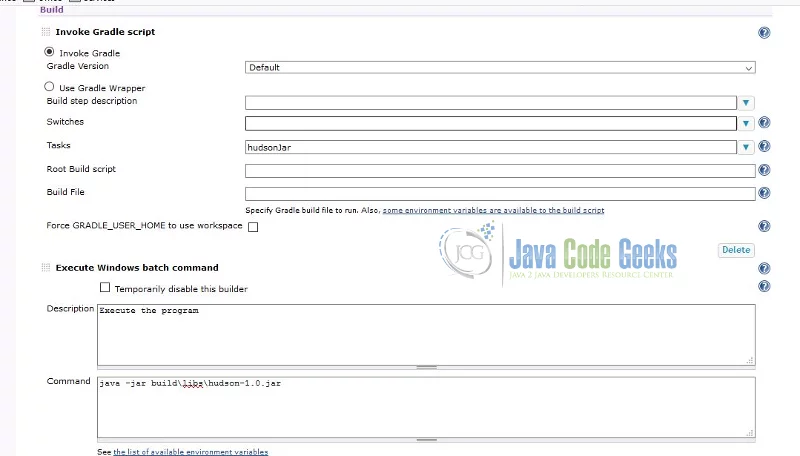
Task: Click the Tasks field containing hudsonJar
Action: pos(491,147)
